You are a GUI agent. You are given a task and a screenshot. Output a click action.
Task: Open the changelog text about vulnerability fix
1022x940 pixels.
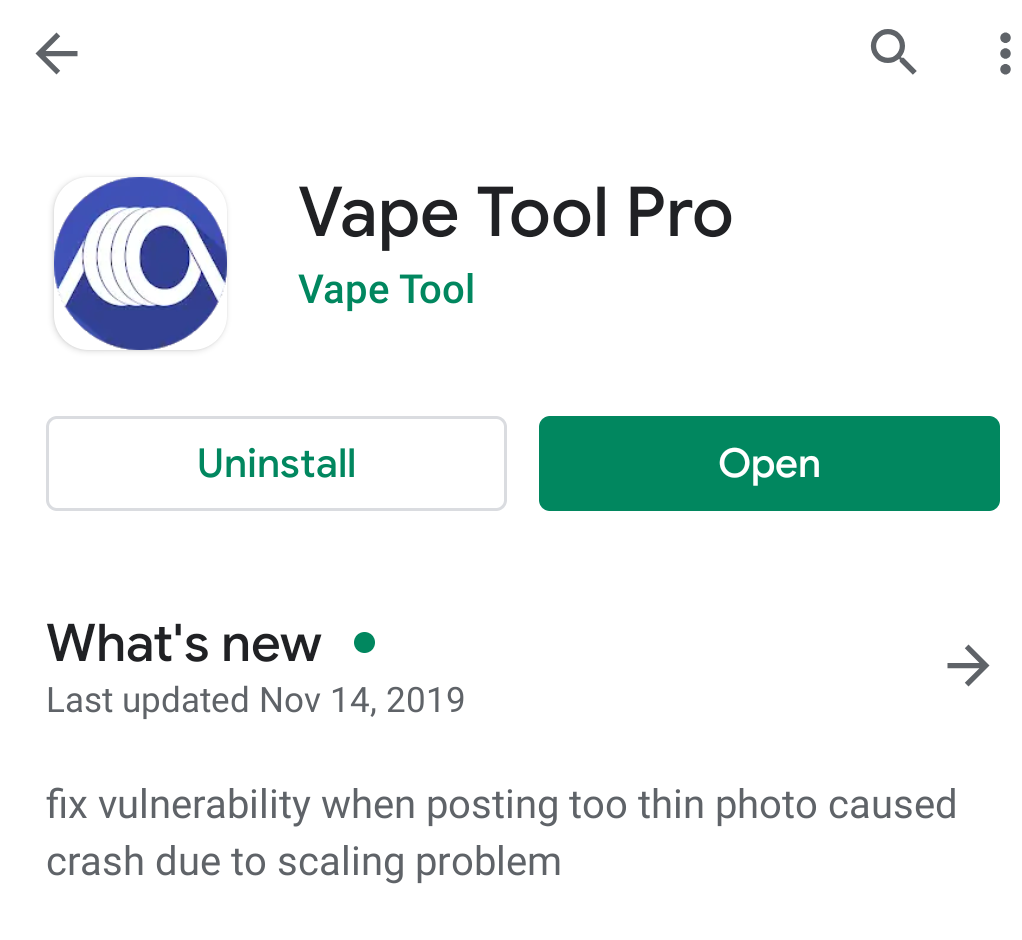pos(501,832)
